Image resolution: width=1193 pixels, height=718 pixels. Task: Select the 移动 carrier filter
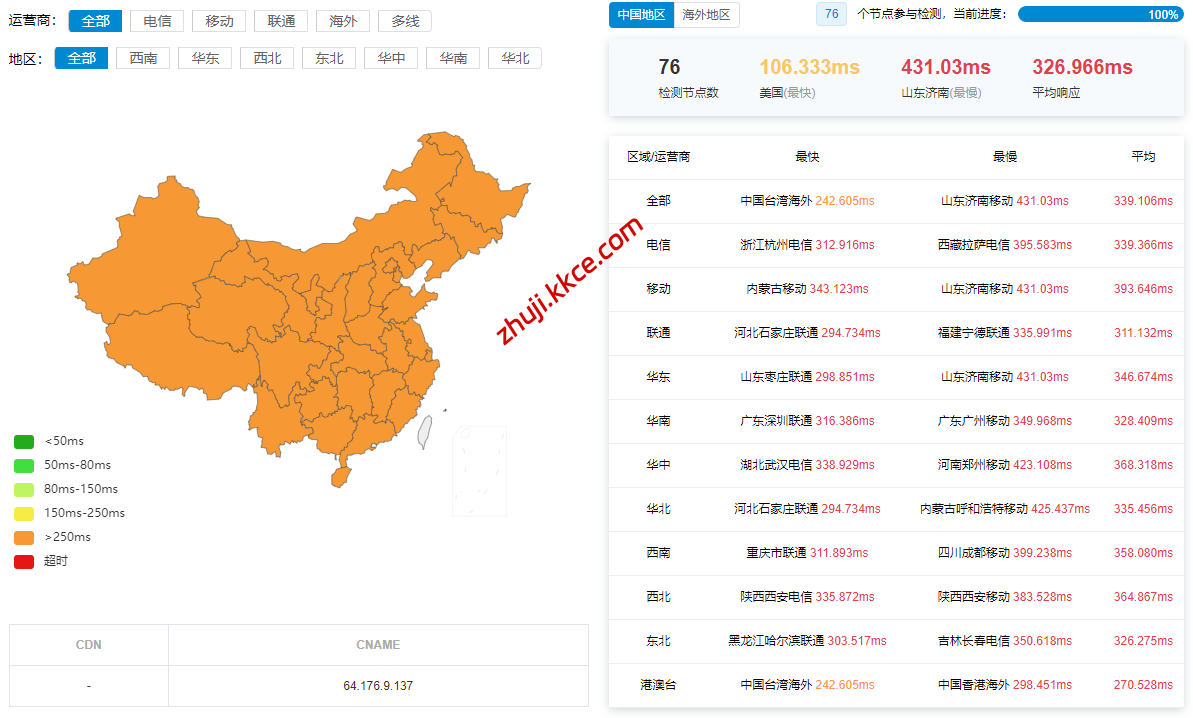pyautogui.click(x=219, y=21)
